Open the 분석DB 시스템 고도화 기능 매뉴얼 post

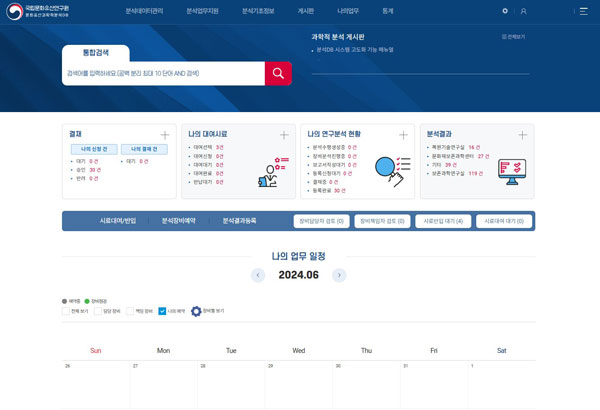pos(355,50)
